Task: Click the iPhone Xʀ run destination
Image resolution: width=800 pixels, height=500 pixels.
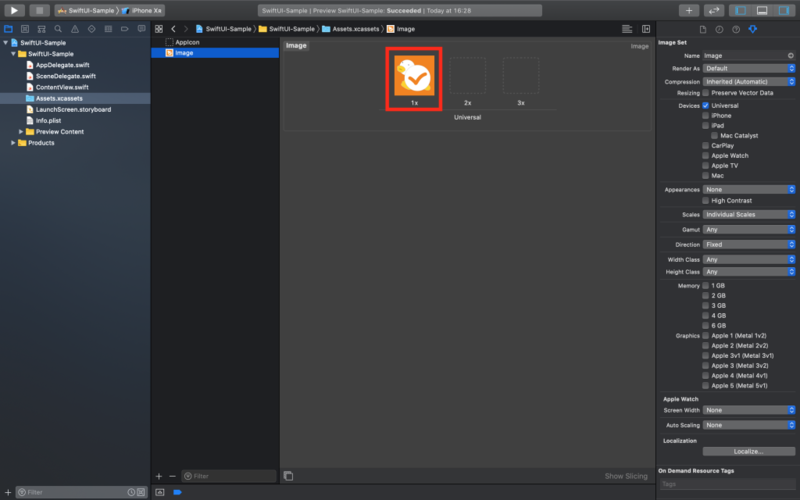Action: click(142, 10)
